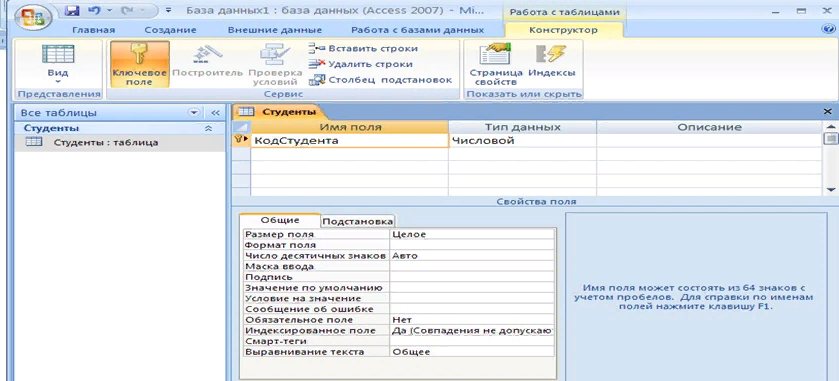
Task: Open the quick access toolbar customize arrow
Action: tap(169, 10)
